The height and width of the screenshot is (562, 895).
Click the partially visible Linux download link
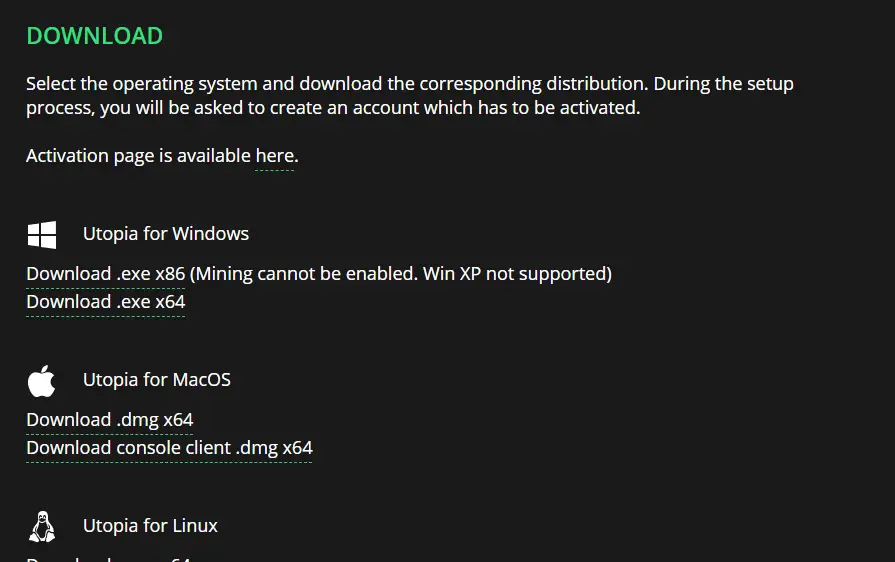click(x=108, y=559)
